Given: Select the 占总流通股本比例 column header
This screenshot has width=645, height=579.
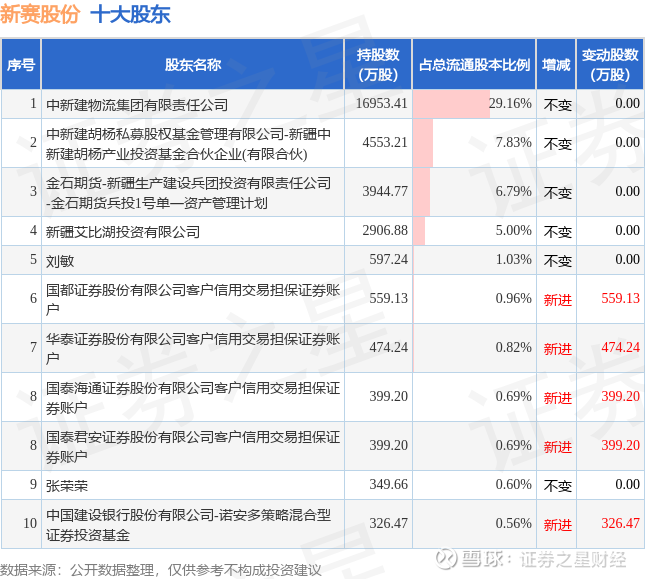Looking at the screenshot, I should click(x=474, y=65).
